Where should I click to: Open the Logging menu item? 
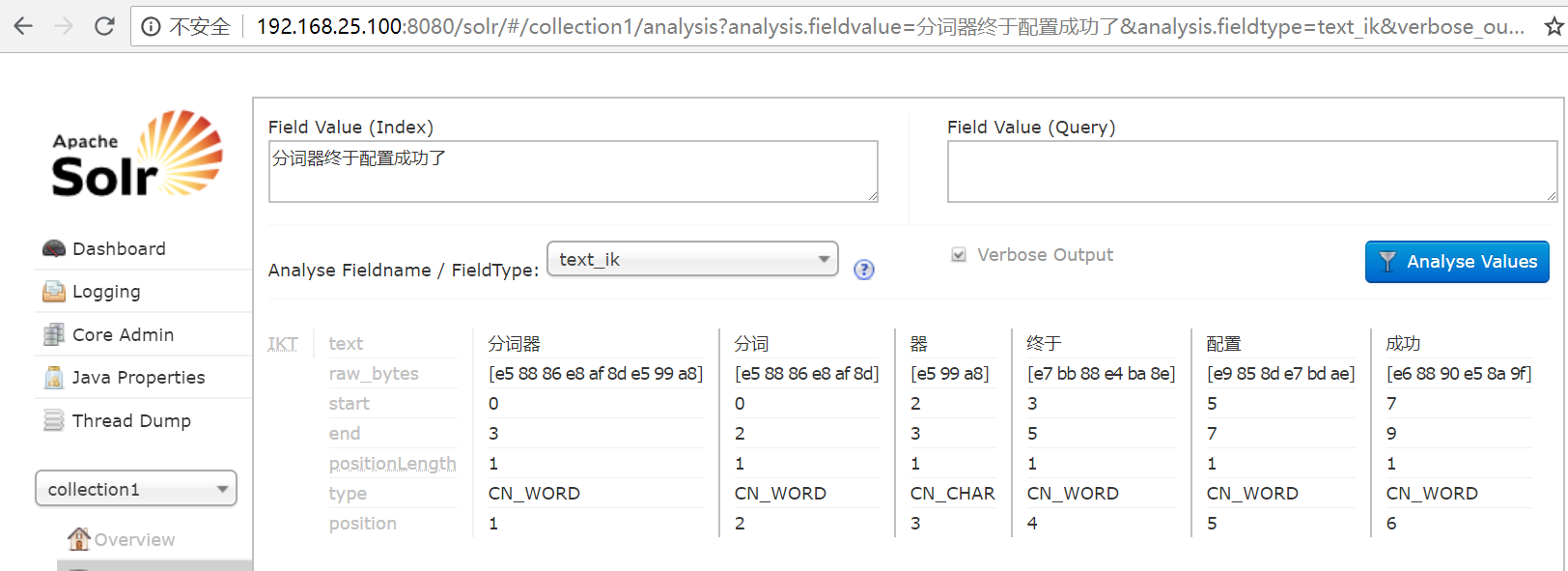point(106,292)
